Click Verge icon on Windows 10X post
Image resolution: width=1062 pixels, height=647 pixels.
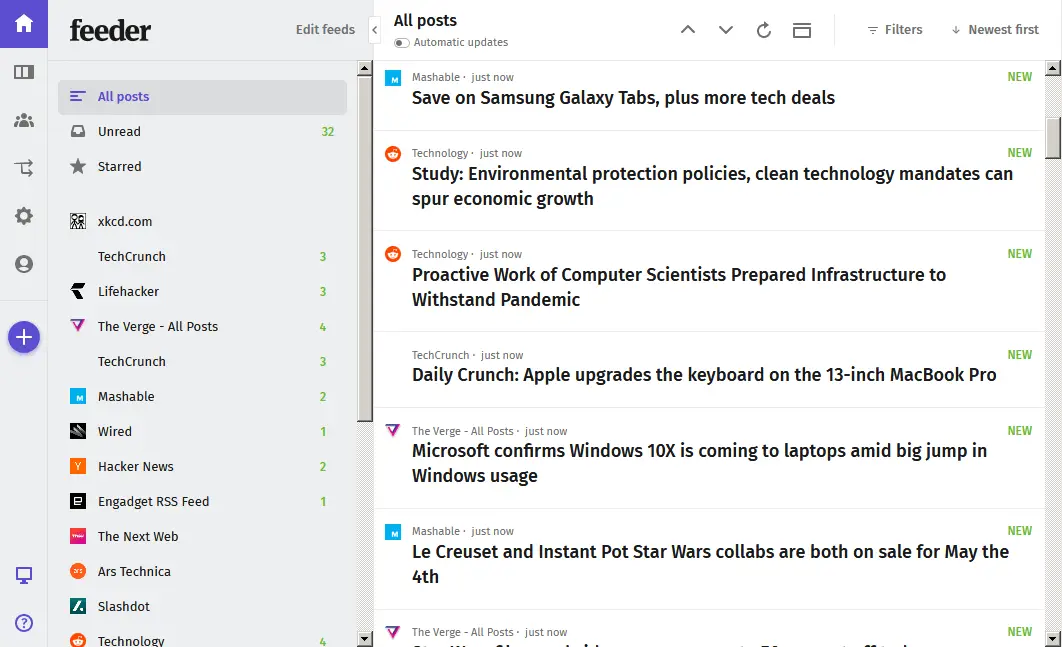click(393, 430)
